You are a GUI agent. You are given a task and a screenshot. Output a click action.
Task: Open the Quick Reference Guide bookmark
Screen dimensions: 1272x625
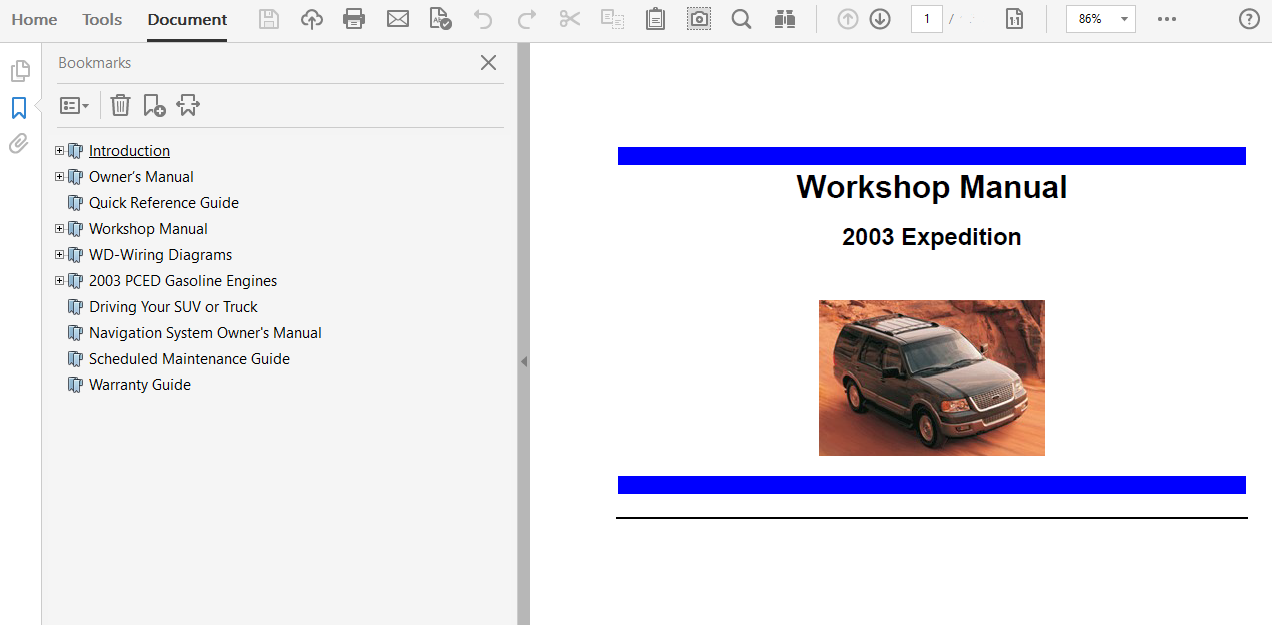[x=163, y=203]
